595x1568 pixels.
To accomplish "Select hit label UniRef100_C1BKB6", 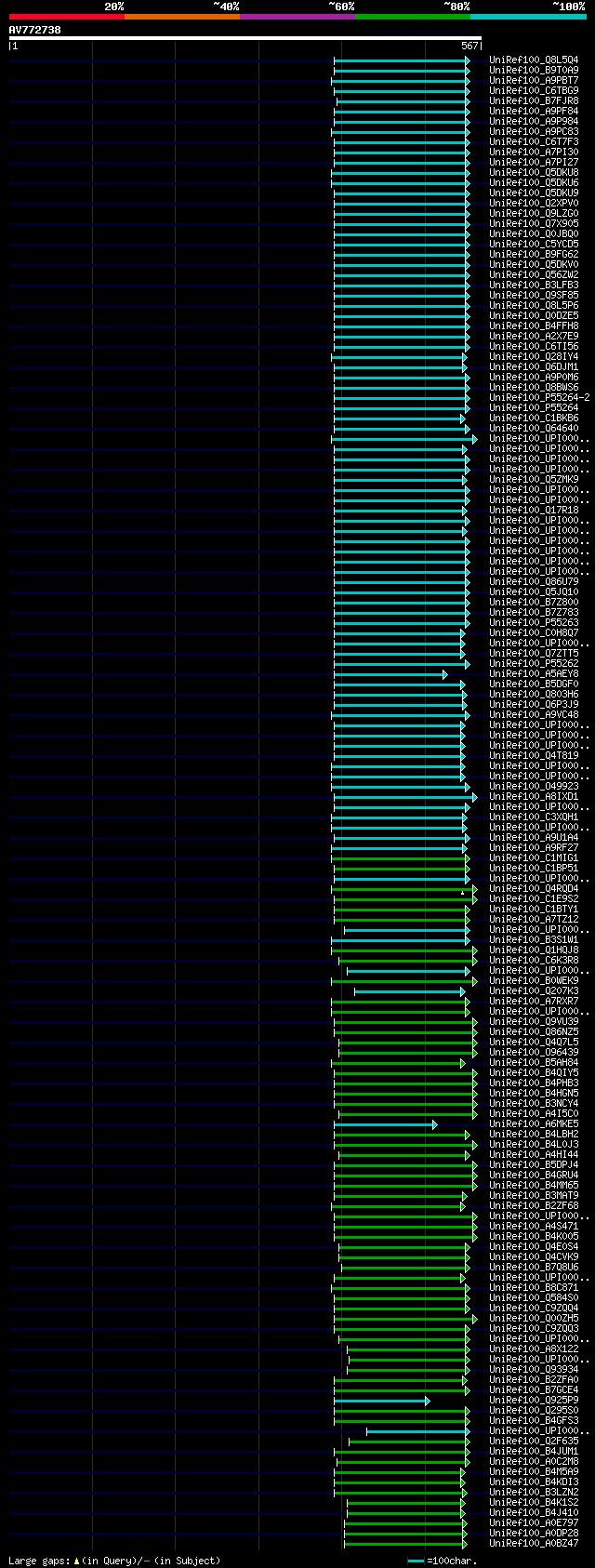I will coord(534,418).
